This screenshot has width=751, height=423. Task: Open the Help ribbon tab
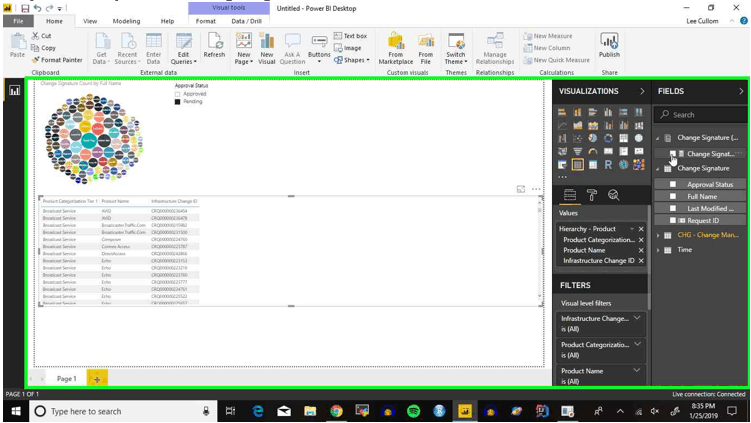click(x=167, y=21)
